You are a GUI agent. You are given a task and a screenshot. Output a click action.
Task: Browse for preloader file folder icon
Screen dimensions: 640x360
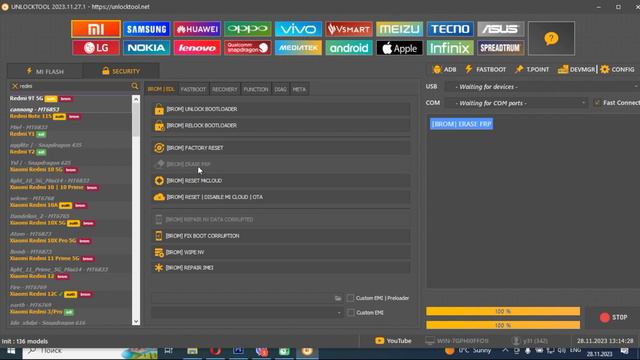pyautogui.click(x=338, y=298)
